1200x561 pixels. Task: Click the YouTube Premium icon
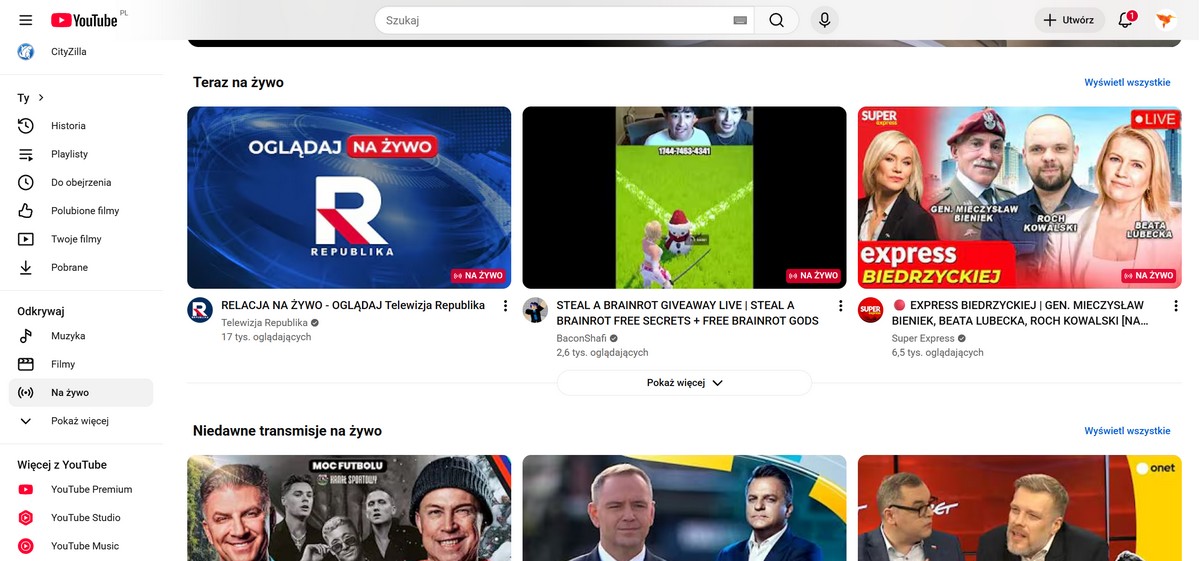tap(26, 489)
